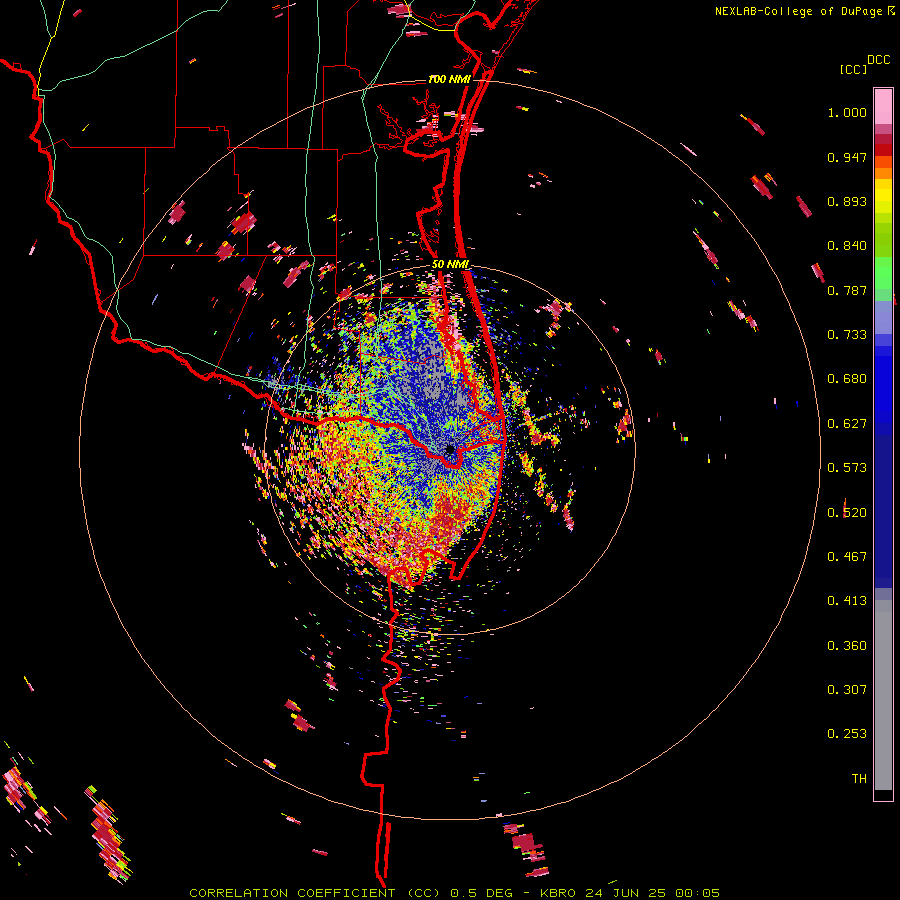Click the NEXLAB-College of DuPage title text
The image size is (900, 900).
point(798,11)
